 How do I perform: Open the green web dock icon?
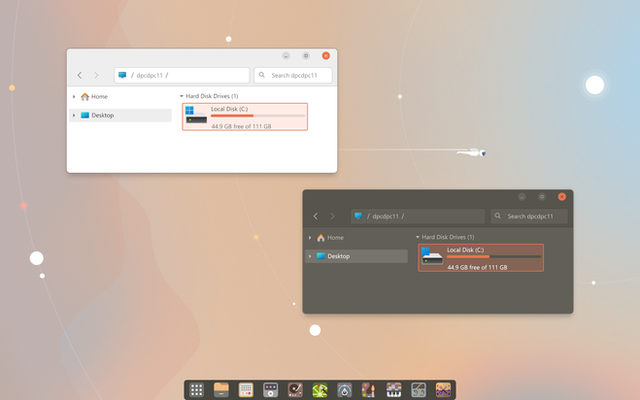coord(320,390)
